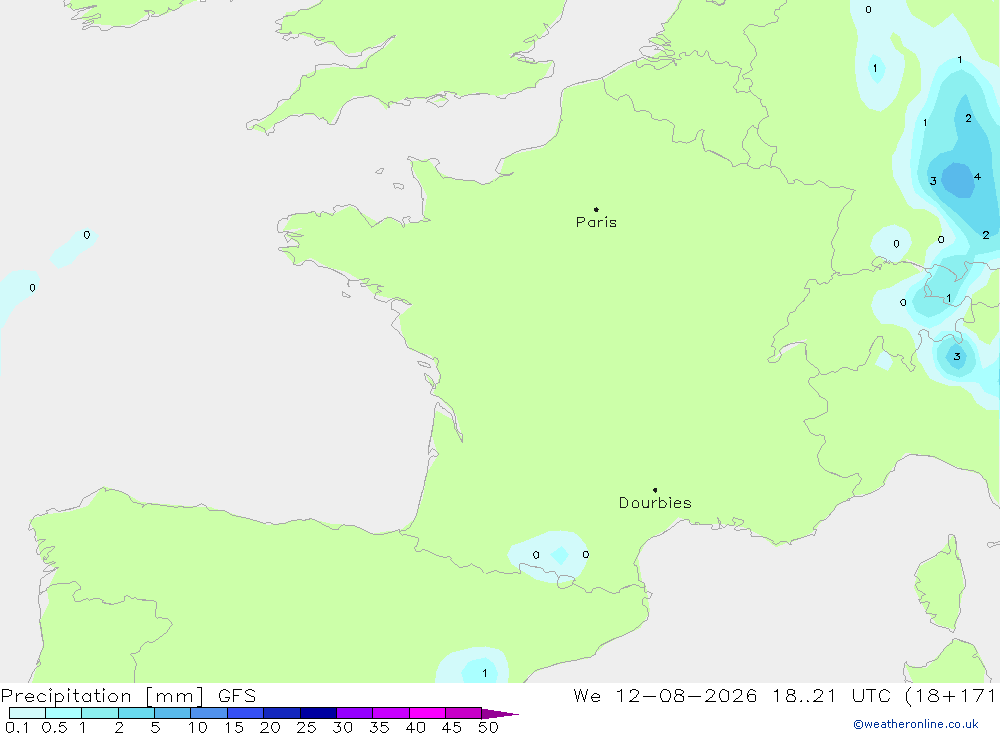Click the Dourbies location dot marker
The image size is (1000, 733).
(x=655, y=490)
